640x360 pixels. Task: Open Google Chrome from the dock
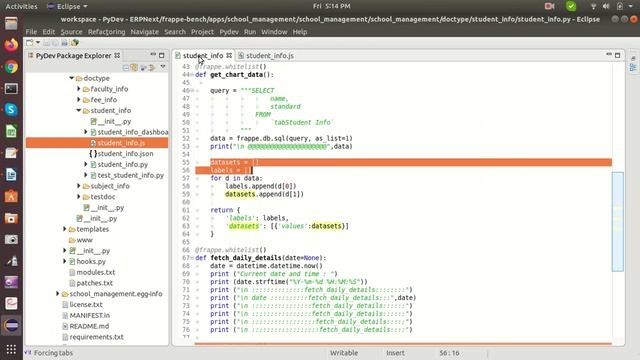11,67
